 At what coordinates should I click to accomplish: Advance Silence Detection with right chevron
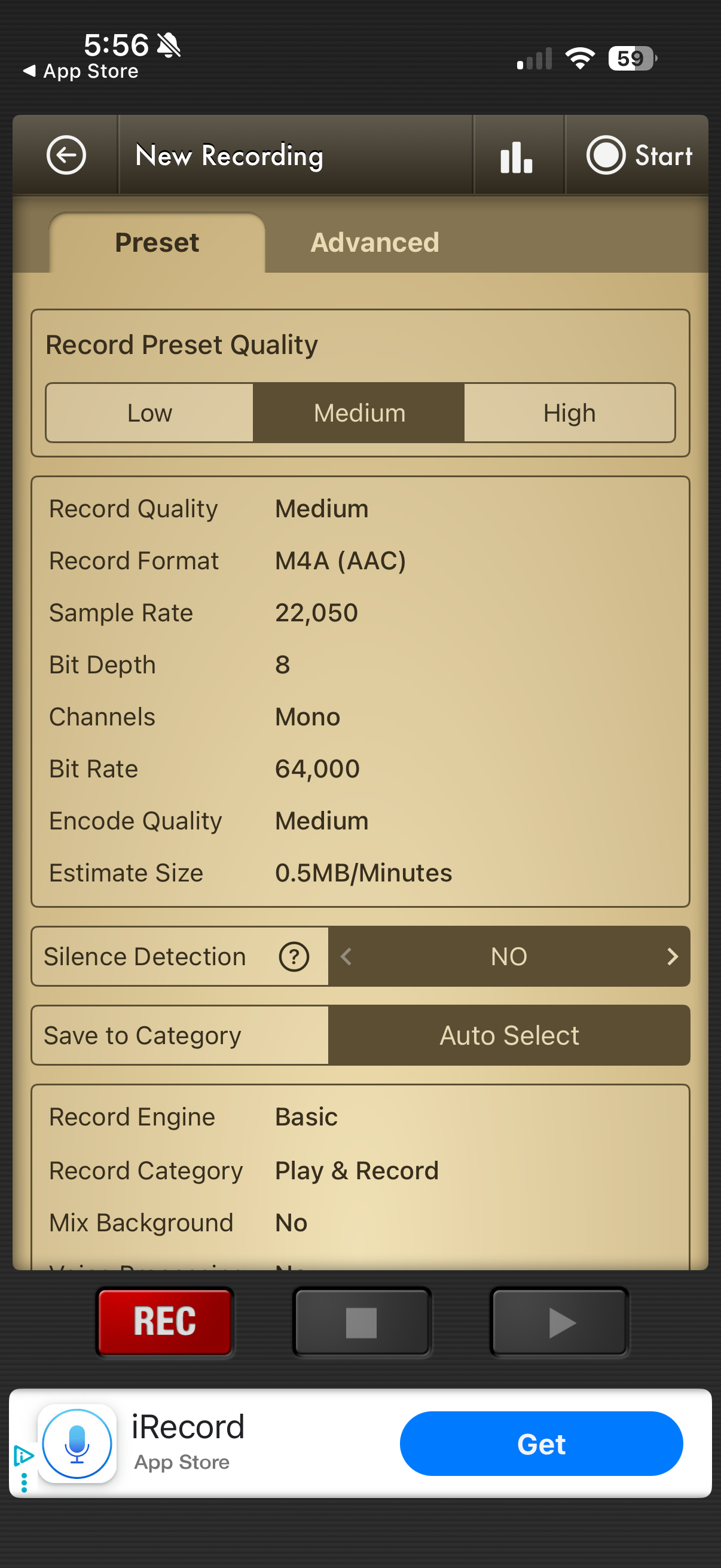click(672, 956)
